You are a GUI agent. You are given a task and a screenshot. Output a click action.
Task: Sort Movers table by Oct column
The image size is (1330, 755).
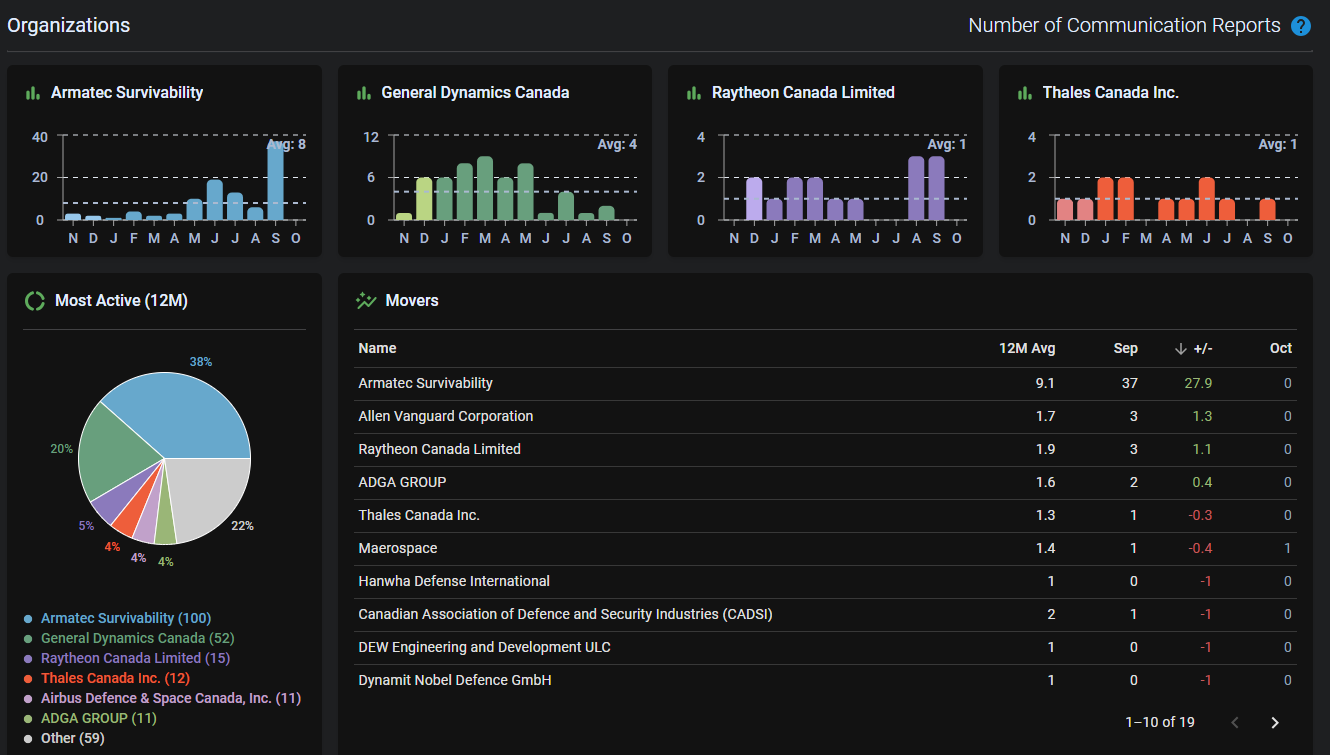[1281, 348]
